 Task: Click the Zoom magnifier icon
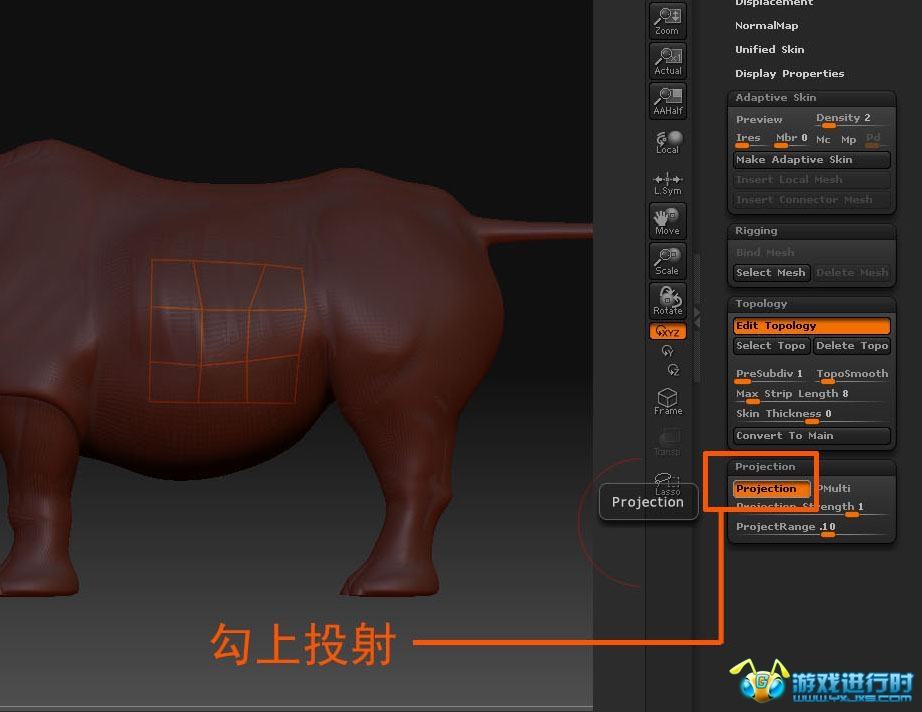point(667,21)
